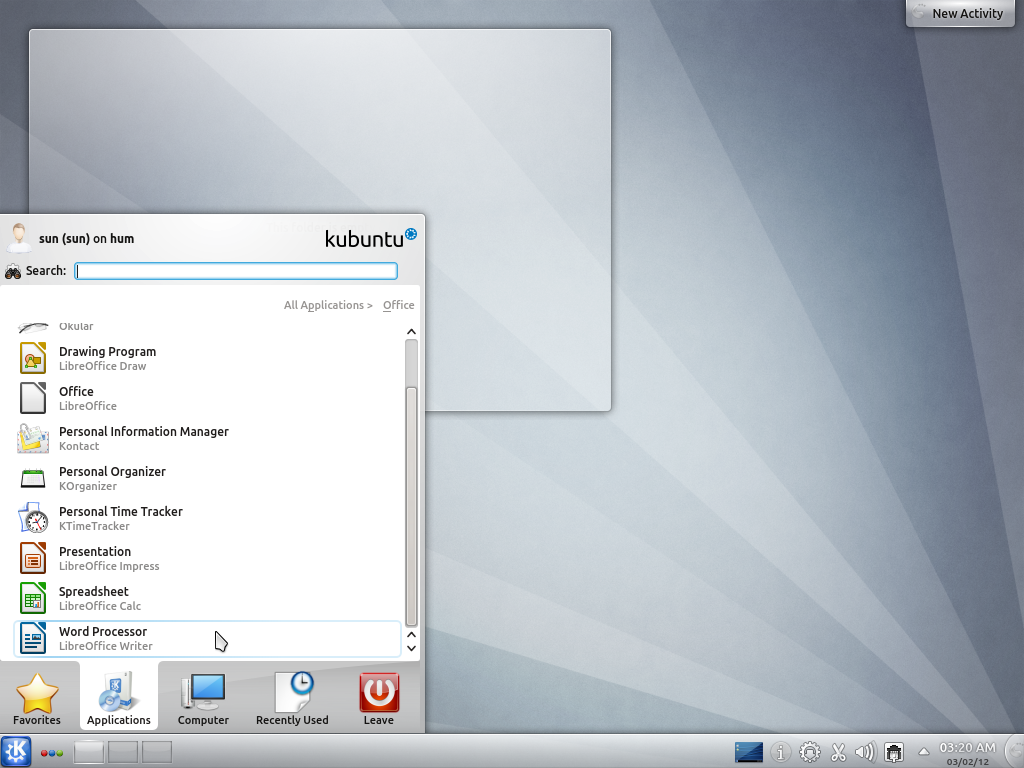1024x768 pixels.
Task: Click the K kickoff launcher button
Action: click(x=16, y=752)
